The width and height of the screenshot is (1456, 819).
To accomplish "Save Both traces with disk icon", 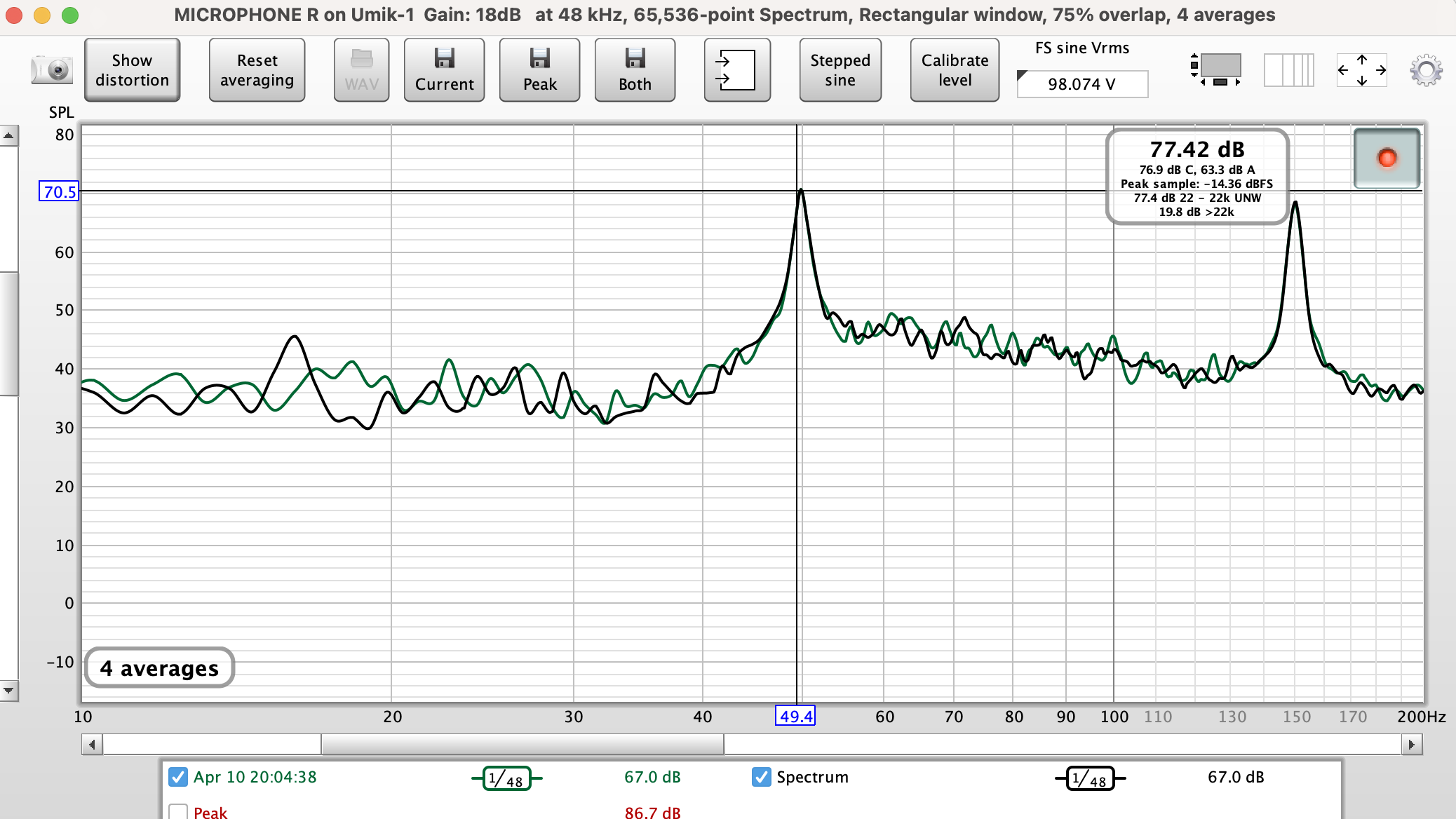I will (635, 70).
